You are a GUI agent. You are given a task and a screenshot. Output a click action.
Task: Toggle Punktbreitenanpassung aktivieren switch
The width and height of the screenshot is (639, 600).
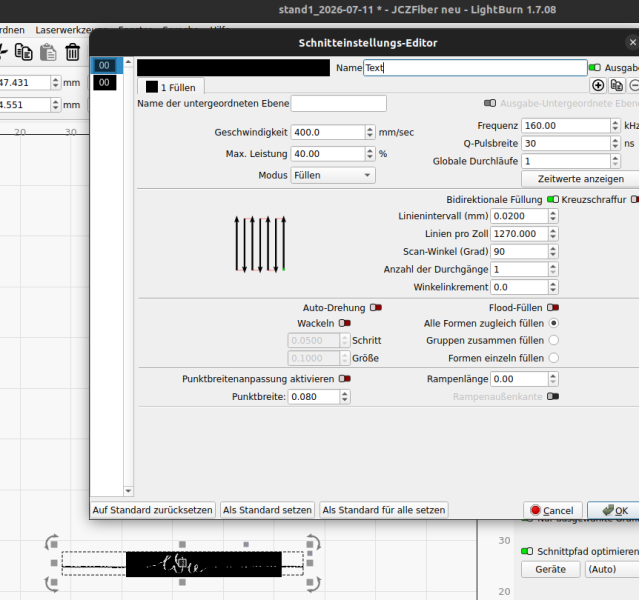tap(345, 379)
